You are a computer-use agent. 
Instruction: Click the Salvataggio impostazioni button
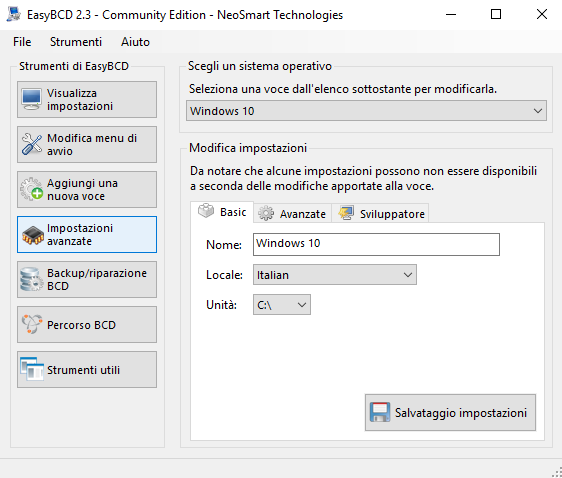450,412
